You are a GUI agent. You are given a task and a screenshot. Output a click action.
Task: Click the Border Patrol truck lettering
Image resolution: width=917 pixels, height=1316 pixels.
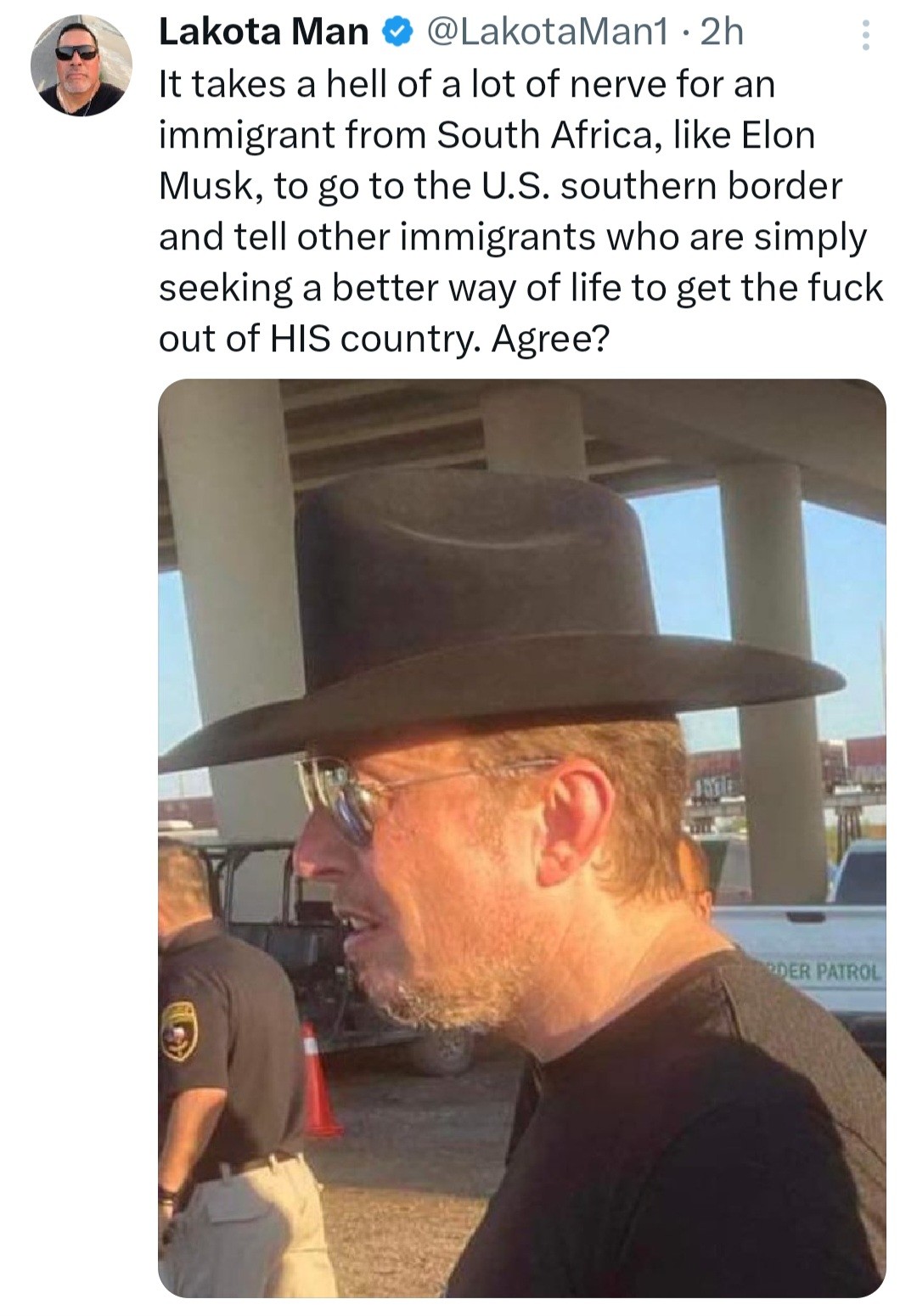coord(822,972)
